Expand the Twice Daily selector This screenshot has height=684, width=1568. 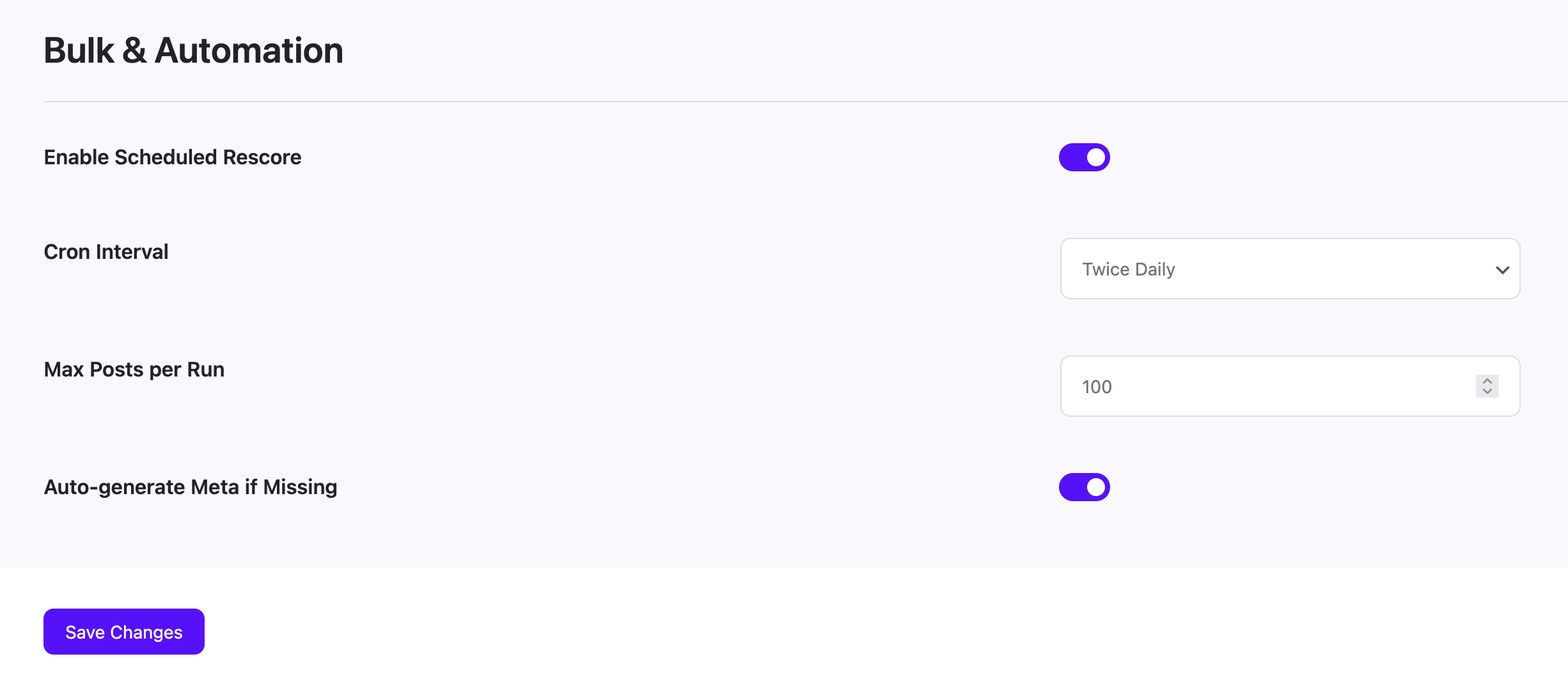click(1290, 268)
